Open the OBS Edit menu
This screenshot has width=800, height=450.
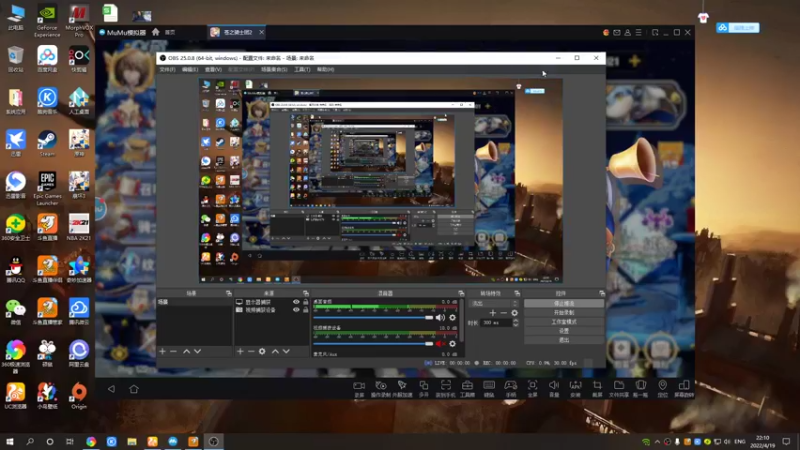click(x=190, y=69)
